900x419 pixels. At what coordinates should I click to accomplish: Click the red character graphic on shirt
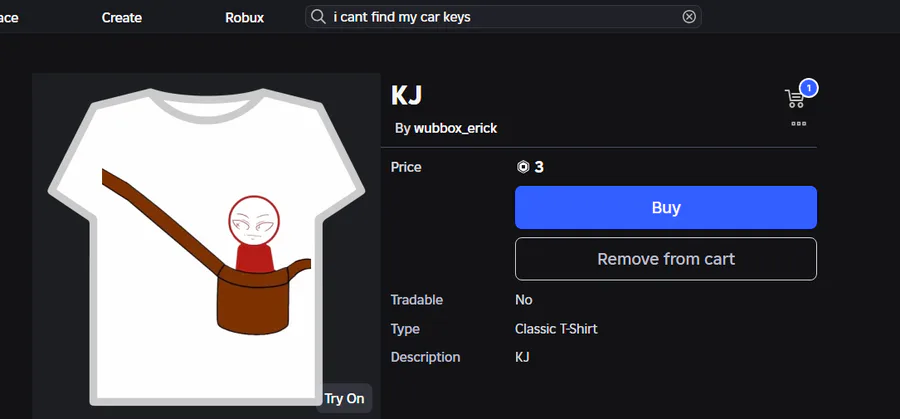[254, 234]
